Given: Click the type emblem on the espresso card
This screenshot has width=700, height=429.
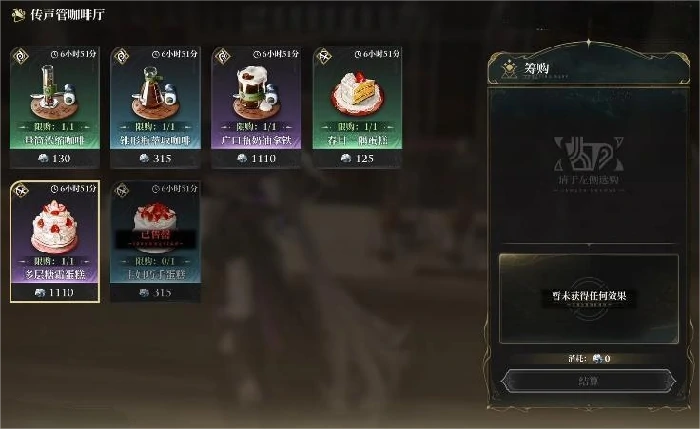Looking at the screenshot, I should click(x=21, y=56).
